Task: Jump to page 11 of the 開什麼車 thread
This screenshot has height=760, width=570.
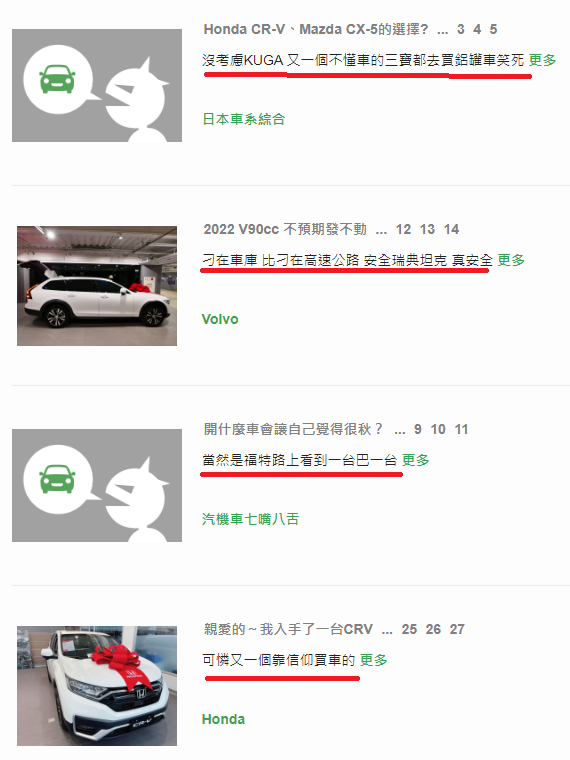Action: (x=461, y=429)
